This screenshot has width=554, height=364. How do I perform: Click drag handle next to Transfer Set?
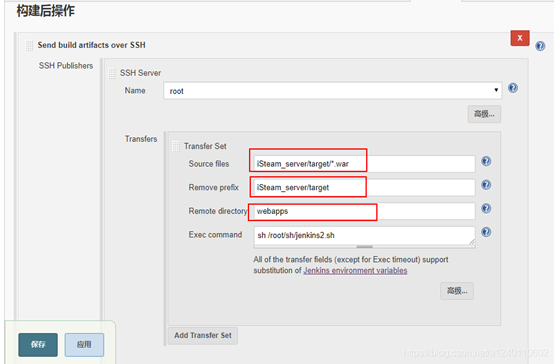click(176, 146)
